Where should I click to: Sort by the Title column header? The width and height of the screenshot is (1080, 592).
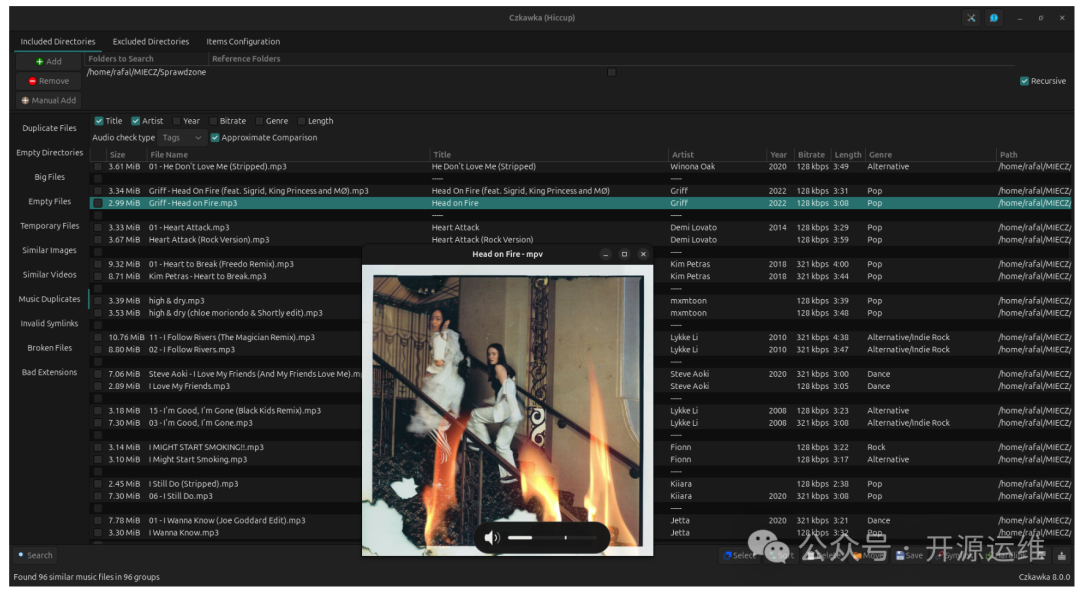549,154
